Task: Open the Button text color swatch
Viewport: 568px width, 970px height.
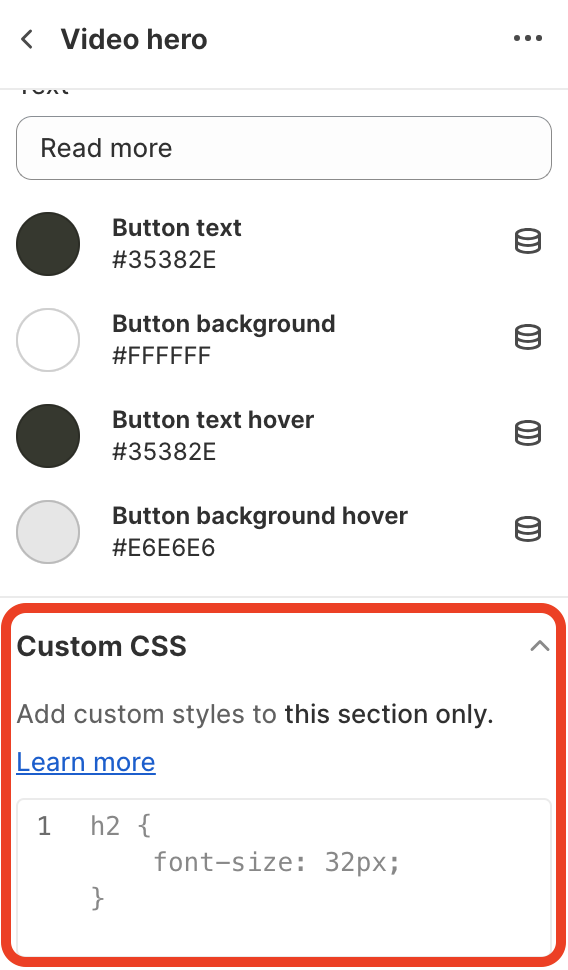Action: (48, 244)
